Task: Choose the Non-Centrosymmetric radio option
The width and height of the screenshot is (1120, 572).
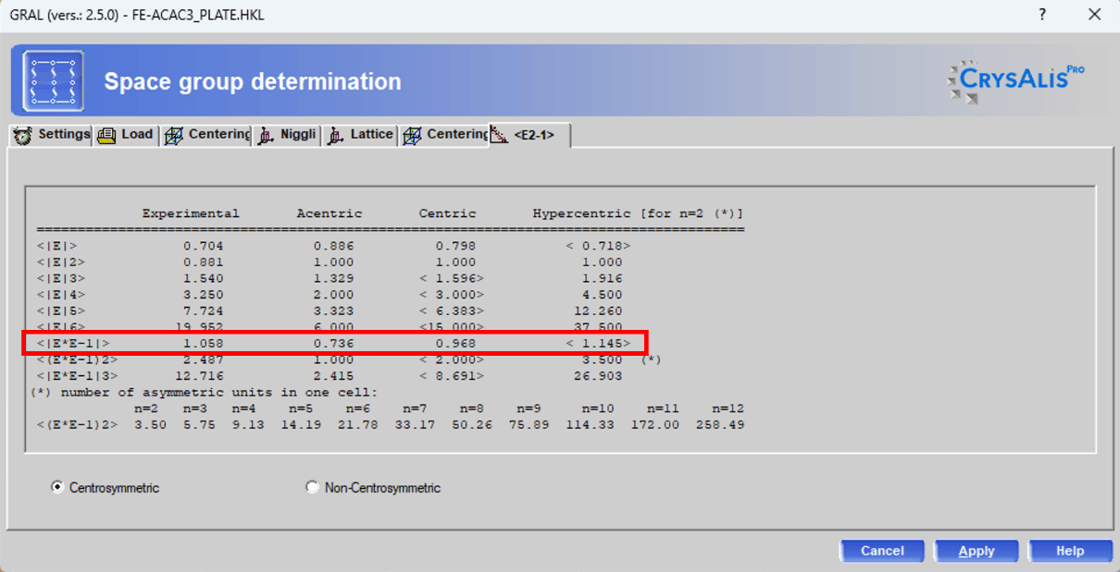Action: tap(312, 488)
